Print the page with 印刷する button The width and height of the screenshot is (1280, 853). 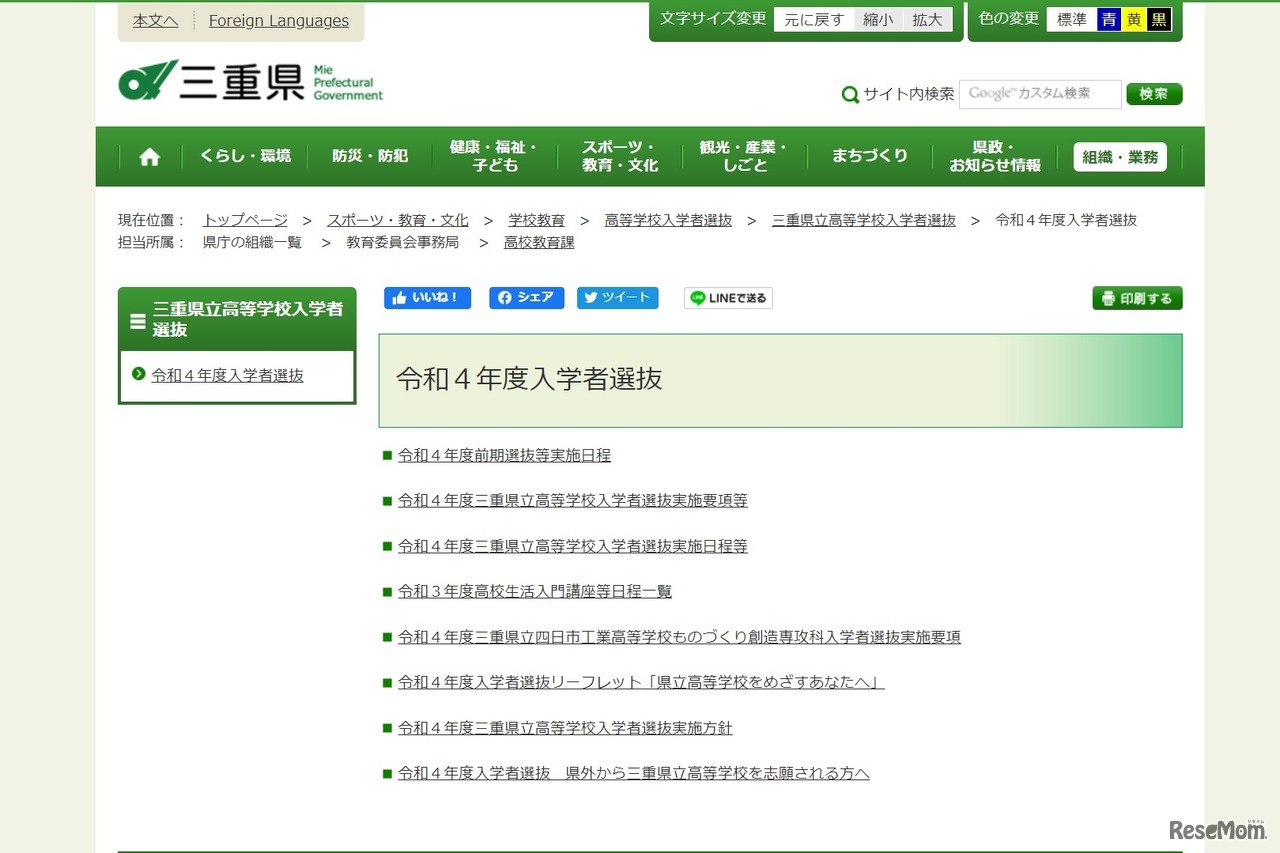pos(1137,298)
